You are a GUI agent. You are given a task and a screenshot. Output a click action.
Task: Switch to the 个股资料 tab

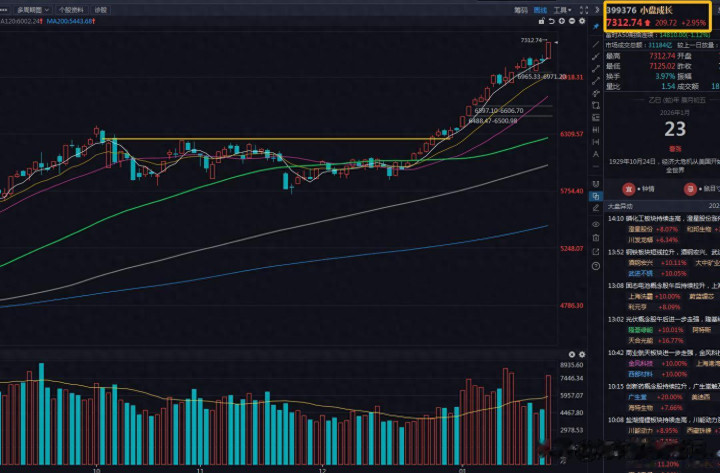pos(71,9)
